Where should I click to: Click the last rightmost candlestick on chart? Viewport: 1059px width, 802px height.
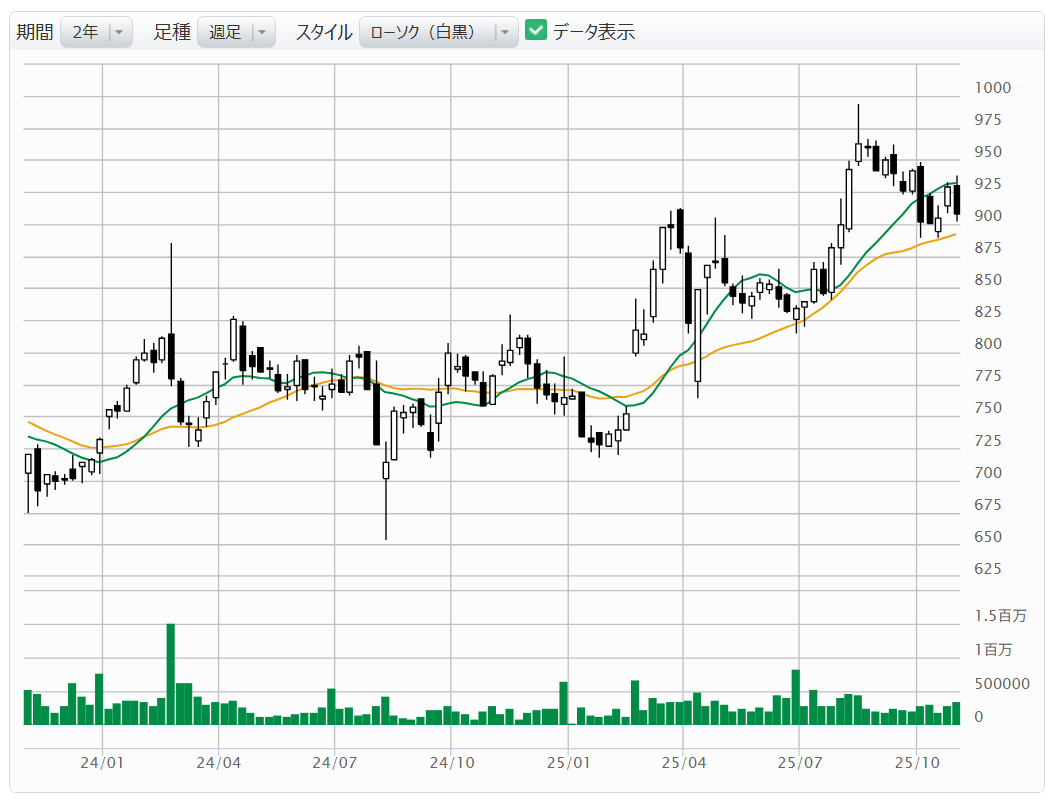(957, 200)
